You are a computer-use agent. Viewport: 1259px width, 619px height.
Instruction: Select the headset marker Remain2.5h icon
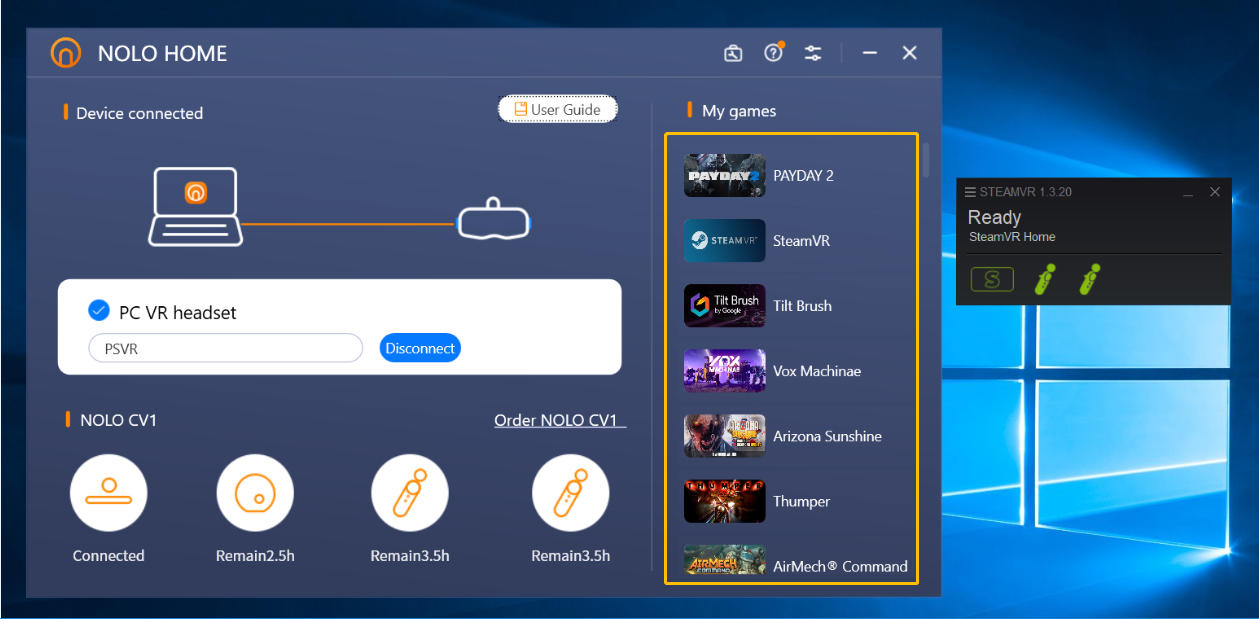tap(255, 493)
